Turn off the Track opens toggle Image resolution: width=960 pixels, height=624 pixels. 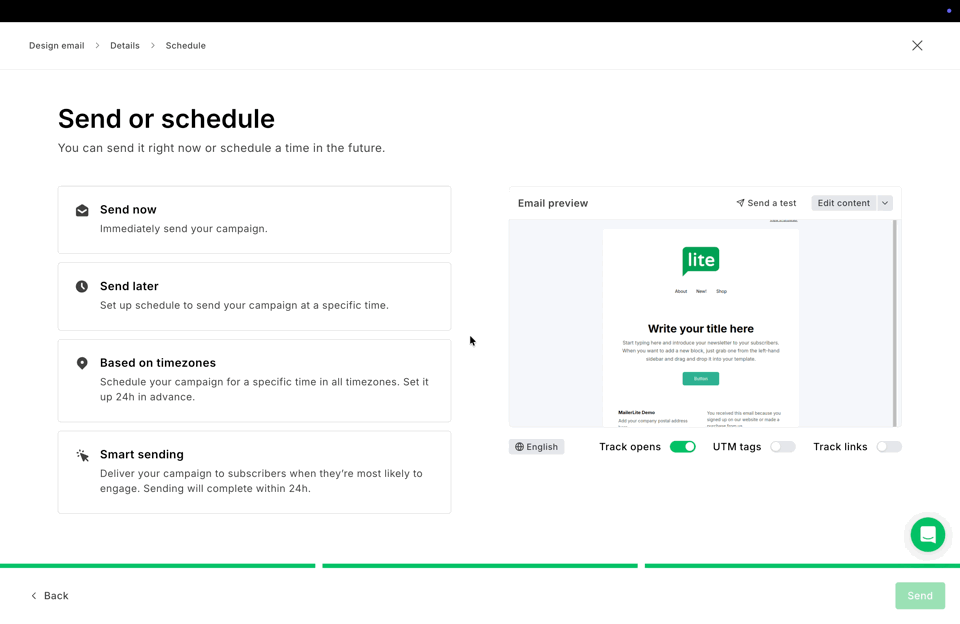coord(683,447)
